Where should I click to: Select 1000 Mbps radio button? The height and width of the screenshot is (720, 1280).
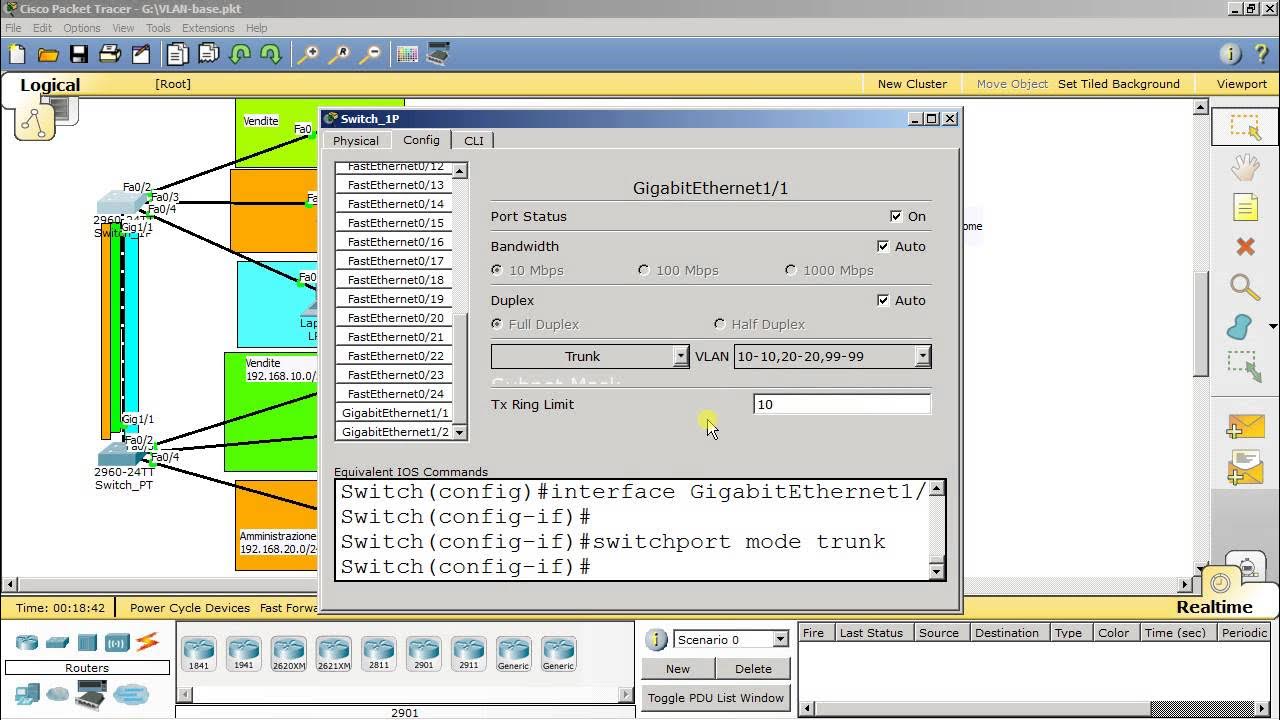pos(791,270)
